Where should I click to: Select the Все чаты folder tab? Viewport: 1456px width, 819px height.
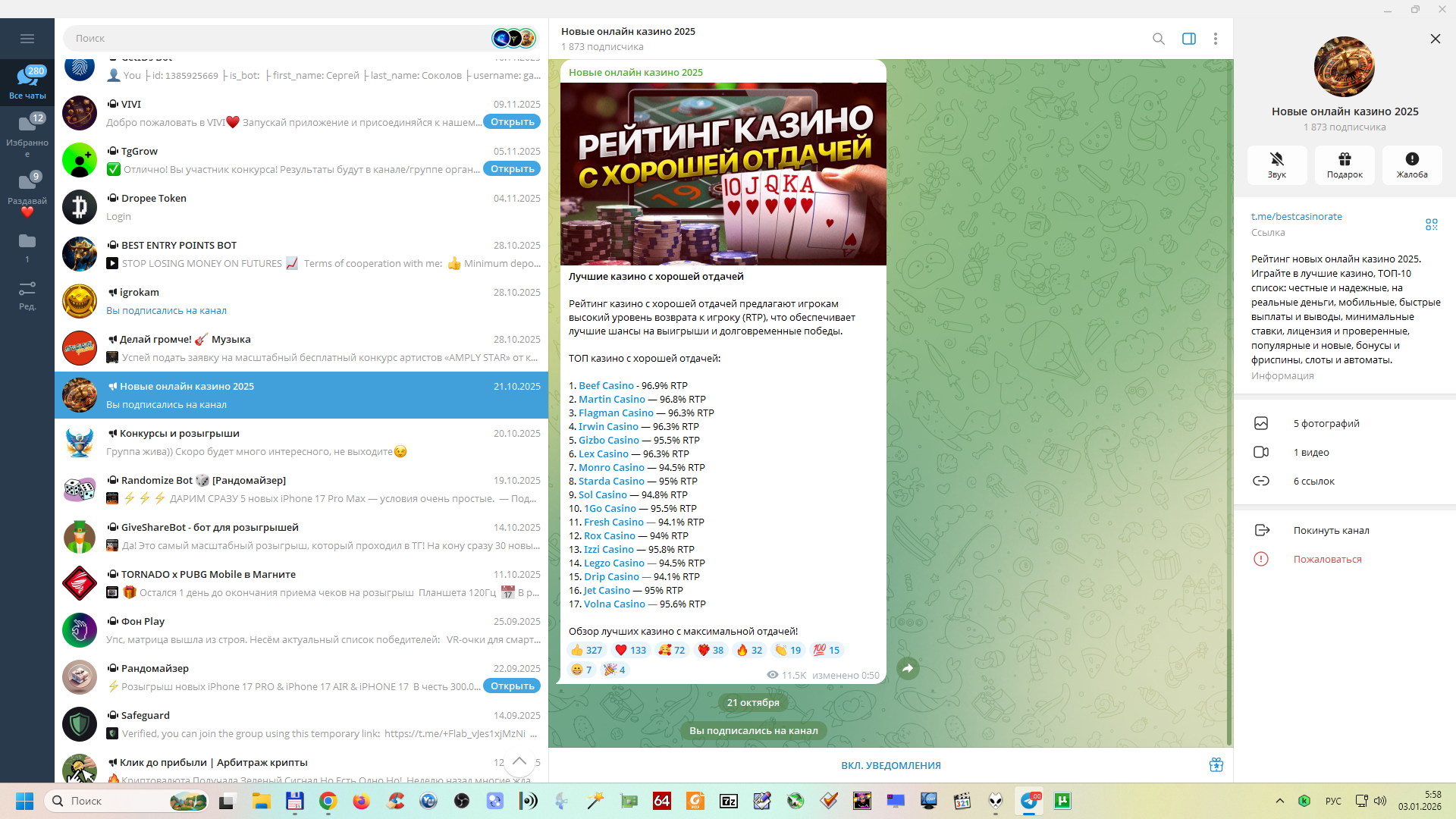[x=27, y=82]
